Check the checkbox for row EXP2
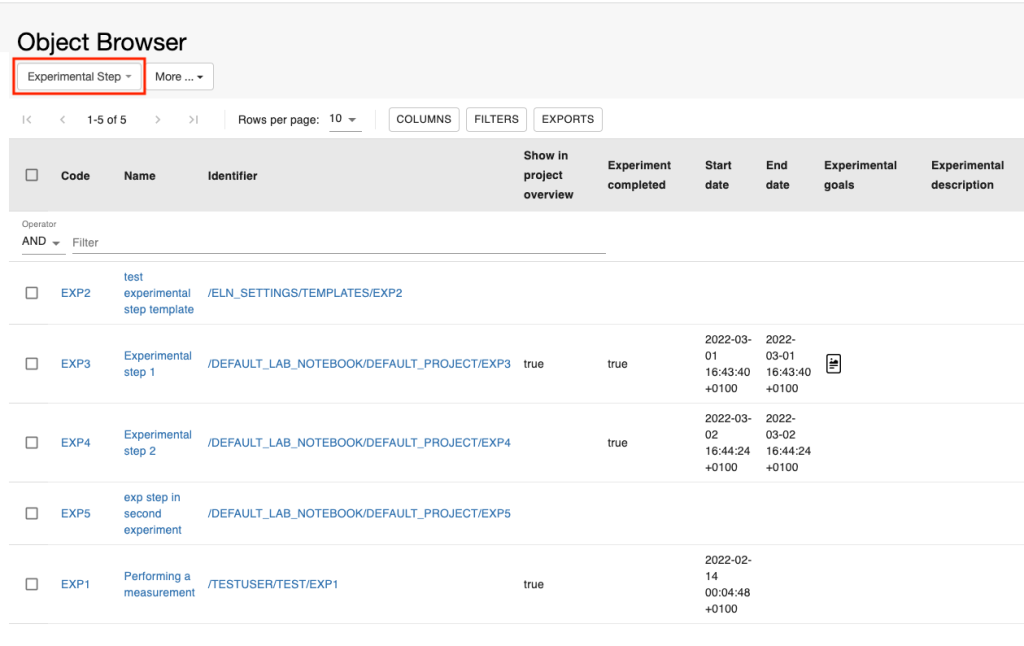 pyautogui.click(x=31, y=293)
